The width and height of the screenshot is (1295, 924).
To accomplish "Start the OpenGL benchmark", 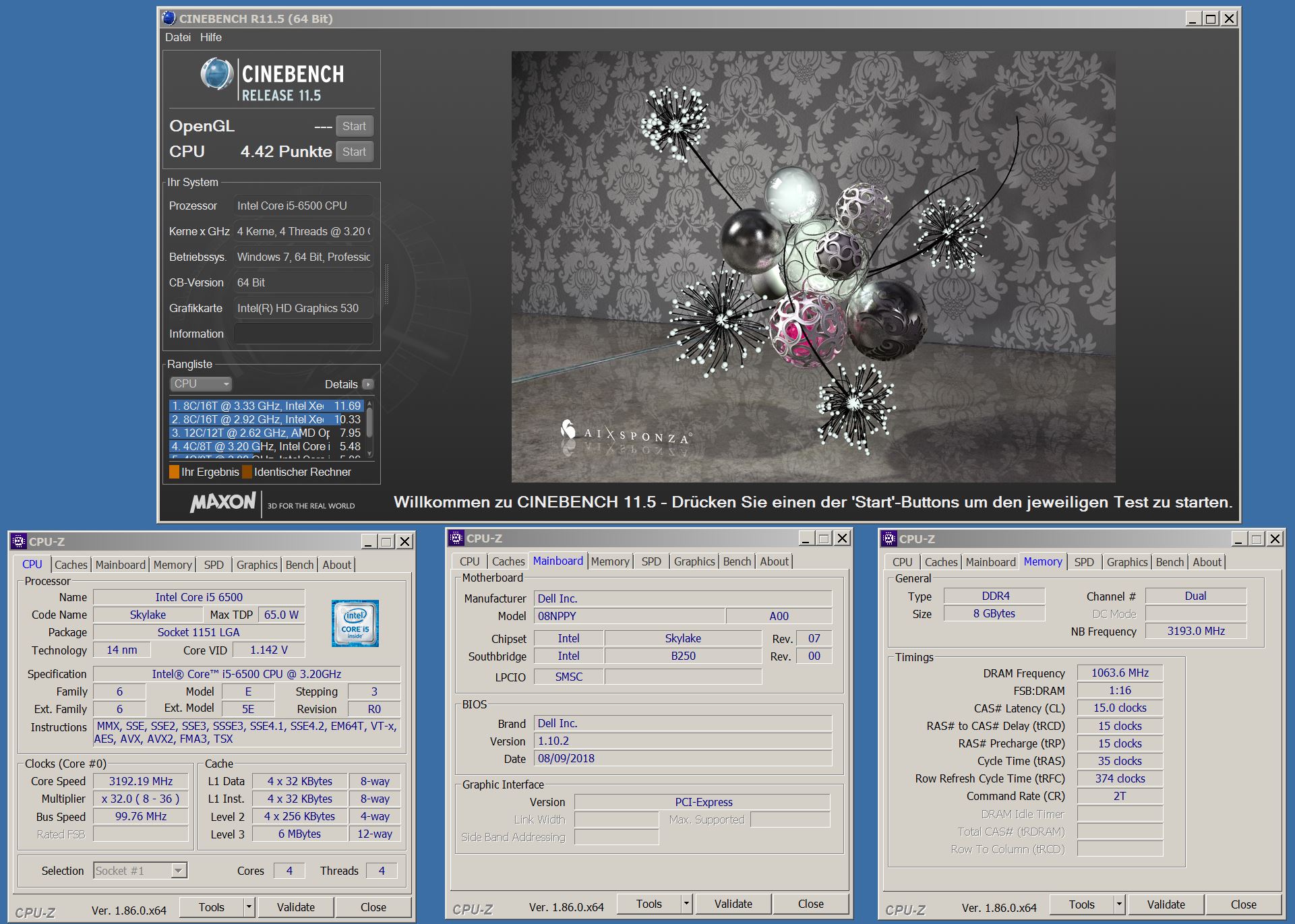I will pyautogui.click(x=354, y=126).
